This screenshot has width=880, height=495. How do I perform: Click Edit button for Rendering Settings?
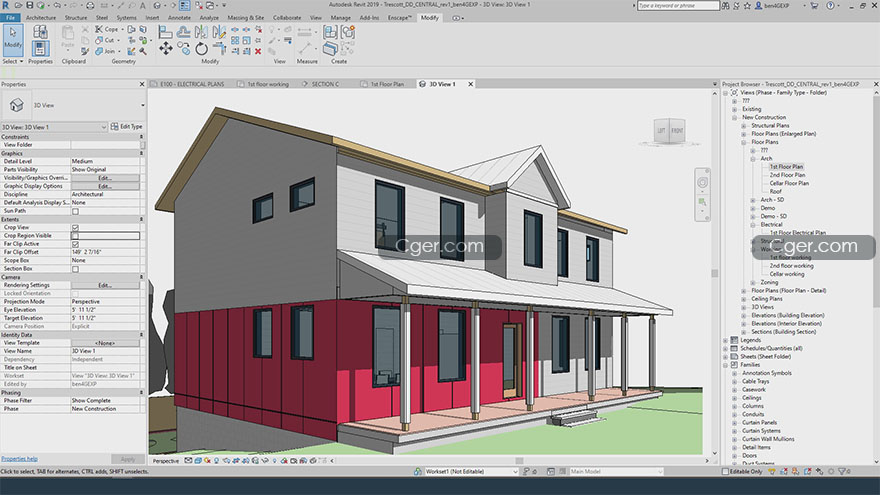tap(105, 285)
